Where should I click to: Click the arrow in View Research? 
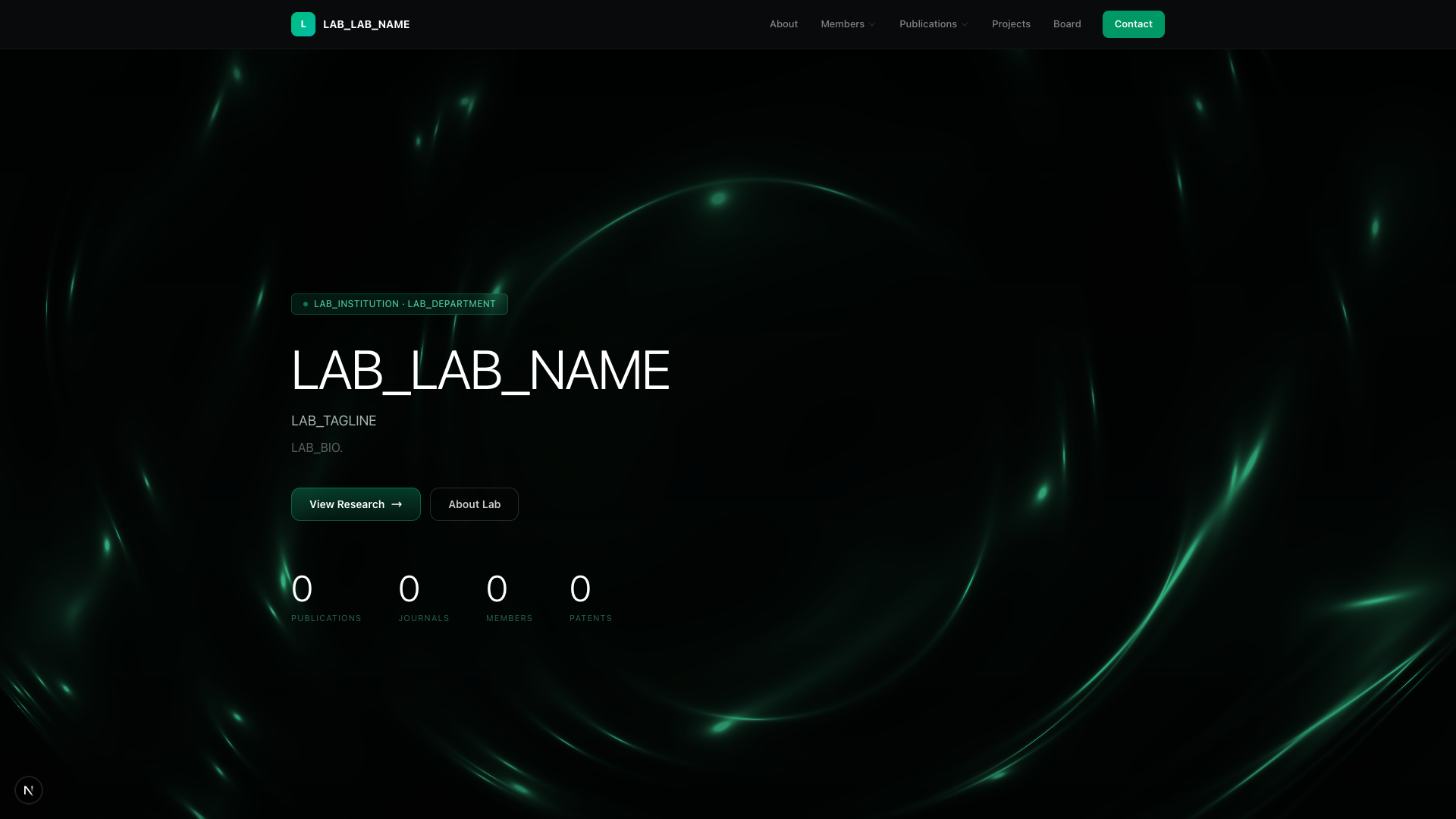[397, 504]
